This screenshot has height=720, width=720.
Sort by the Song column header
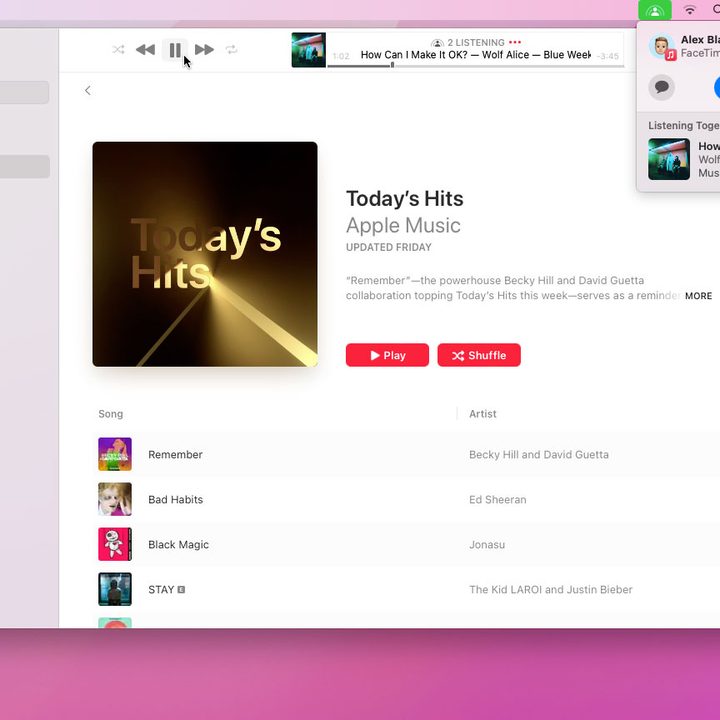pyautogui.click(x=111, y=414)
